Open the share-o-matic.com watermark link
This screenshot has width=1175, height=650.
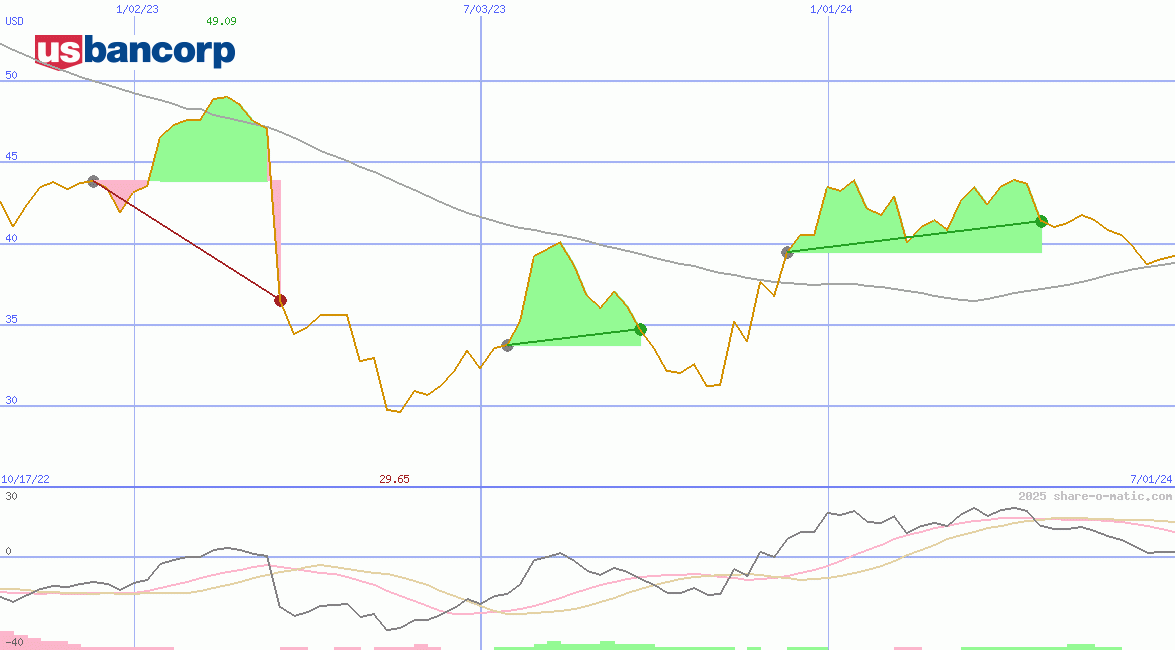[1095, 496]
